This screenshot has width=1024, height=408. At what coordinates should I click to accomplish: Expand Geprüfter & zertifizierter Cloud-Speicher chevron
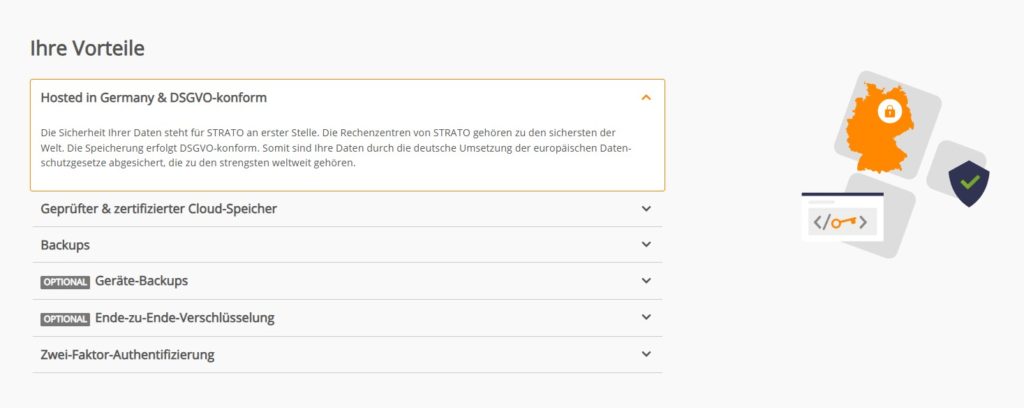tap(646, 209)
